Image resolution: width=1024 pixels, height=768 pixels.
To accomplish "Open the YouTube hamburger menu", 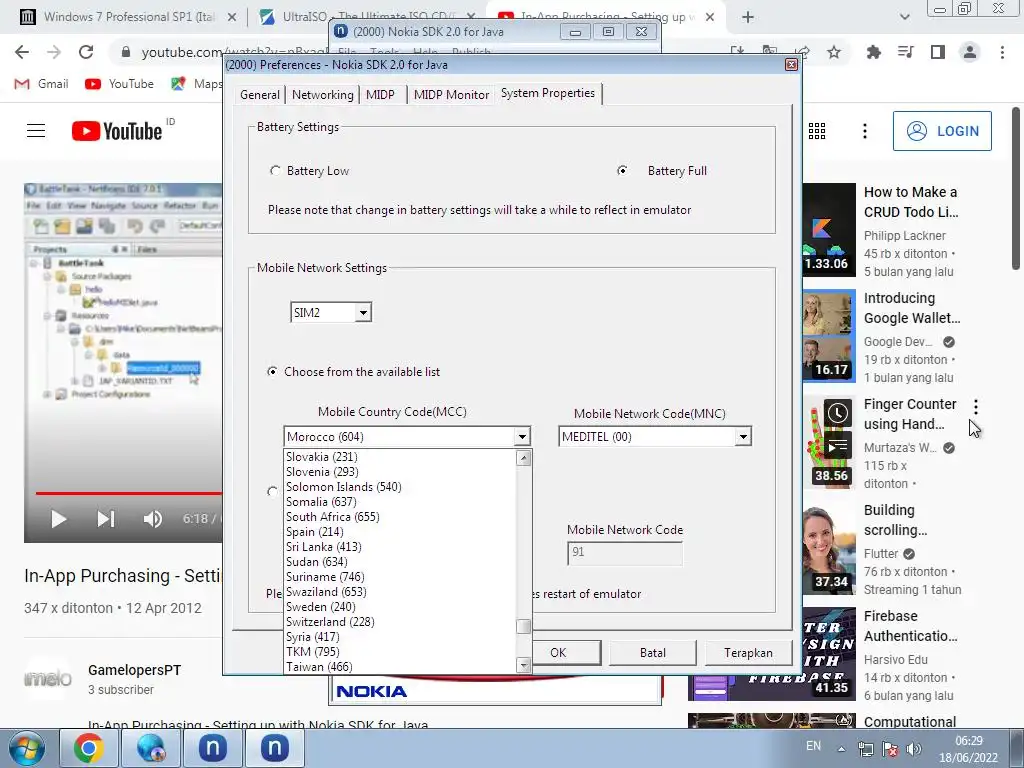I will (36, 131).
